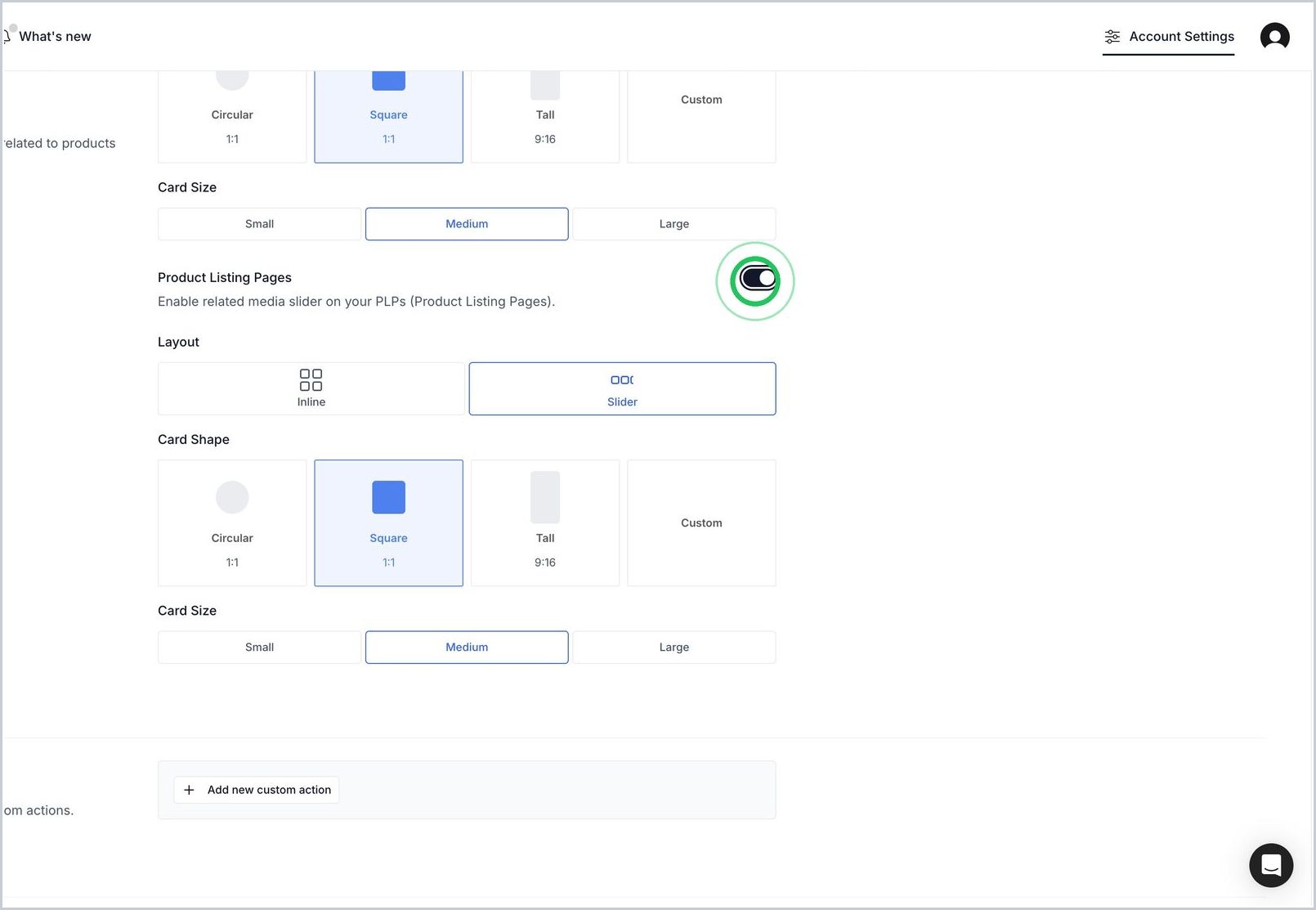
Task: Open the chat support widget
Action: coord(1271,865)
